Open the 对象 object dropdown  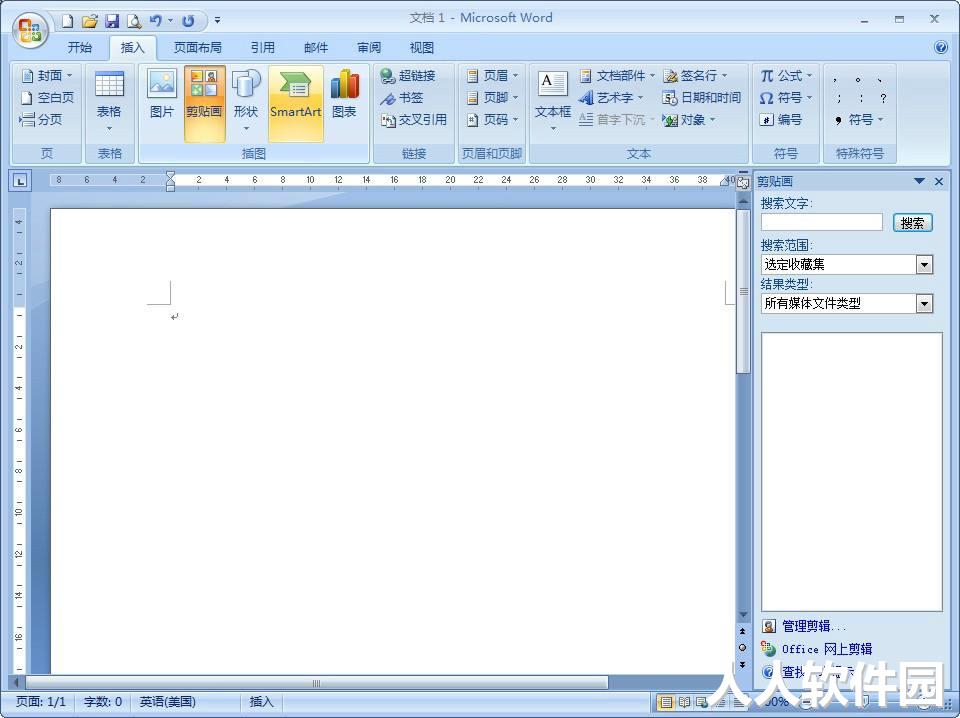pyautogui.click(x=689, y=119)
